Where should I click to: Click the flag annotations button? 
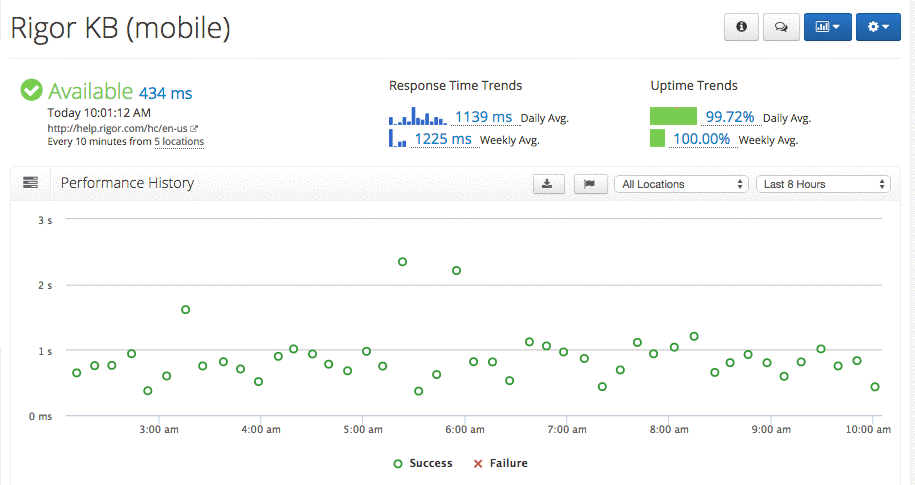591,184
